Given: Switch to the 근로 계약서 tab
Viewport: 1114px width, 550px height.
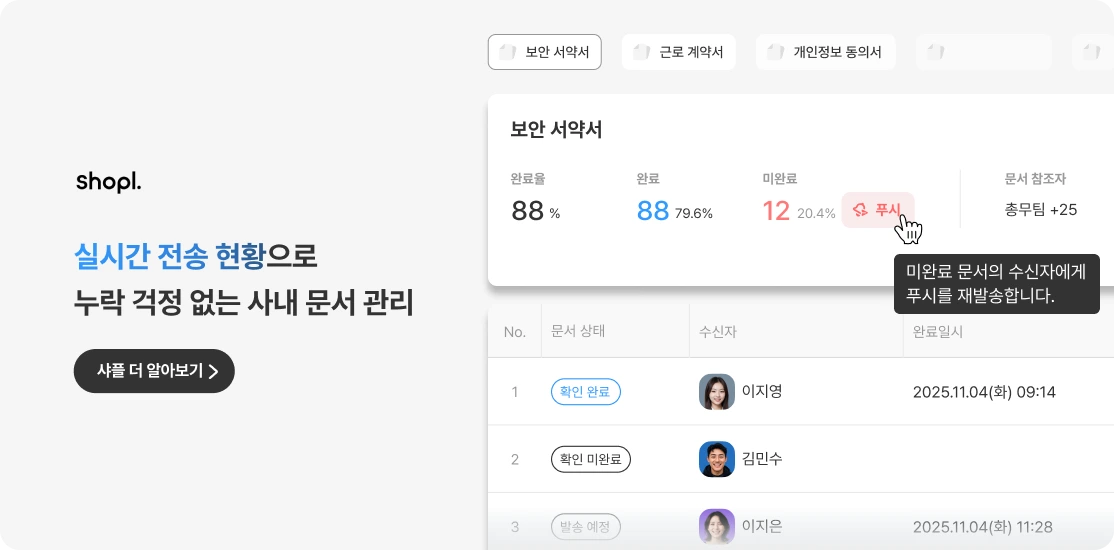Looking at the screenshot, I should pos(678,53).
